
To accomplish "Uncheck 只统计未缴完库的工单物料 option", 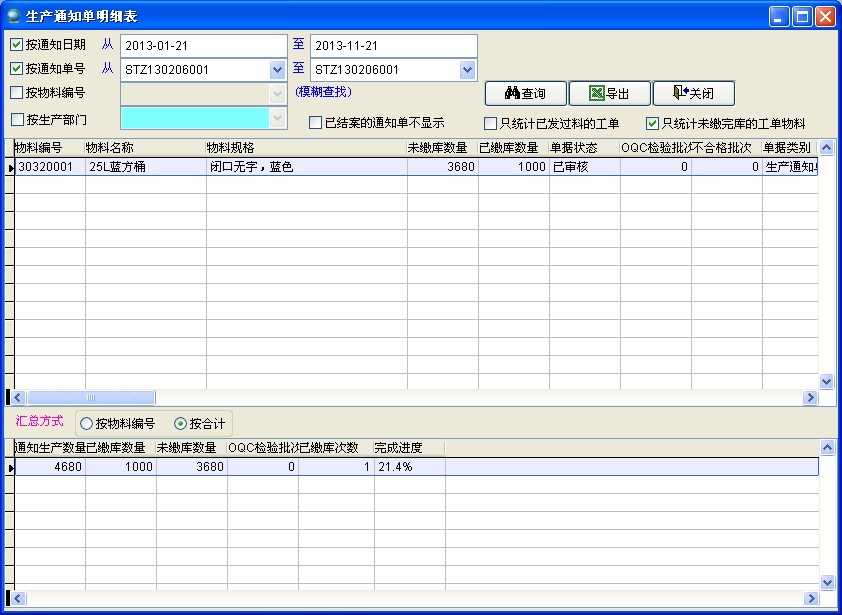I will [x=653, y=124].
